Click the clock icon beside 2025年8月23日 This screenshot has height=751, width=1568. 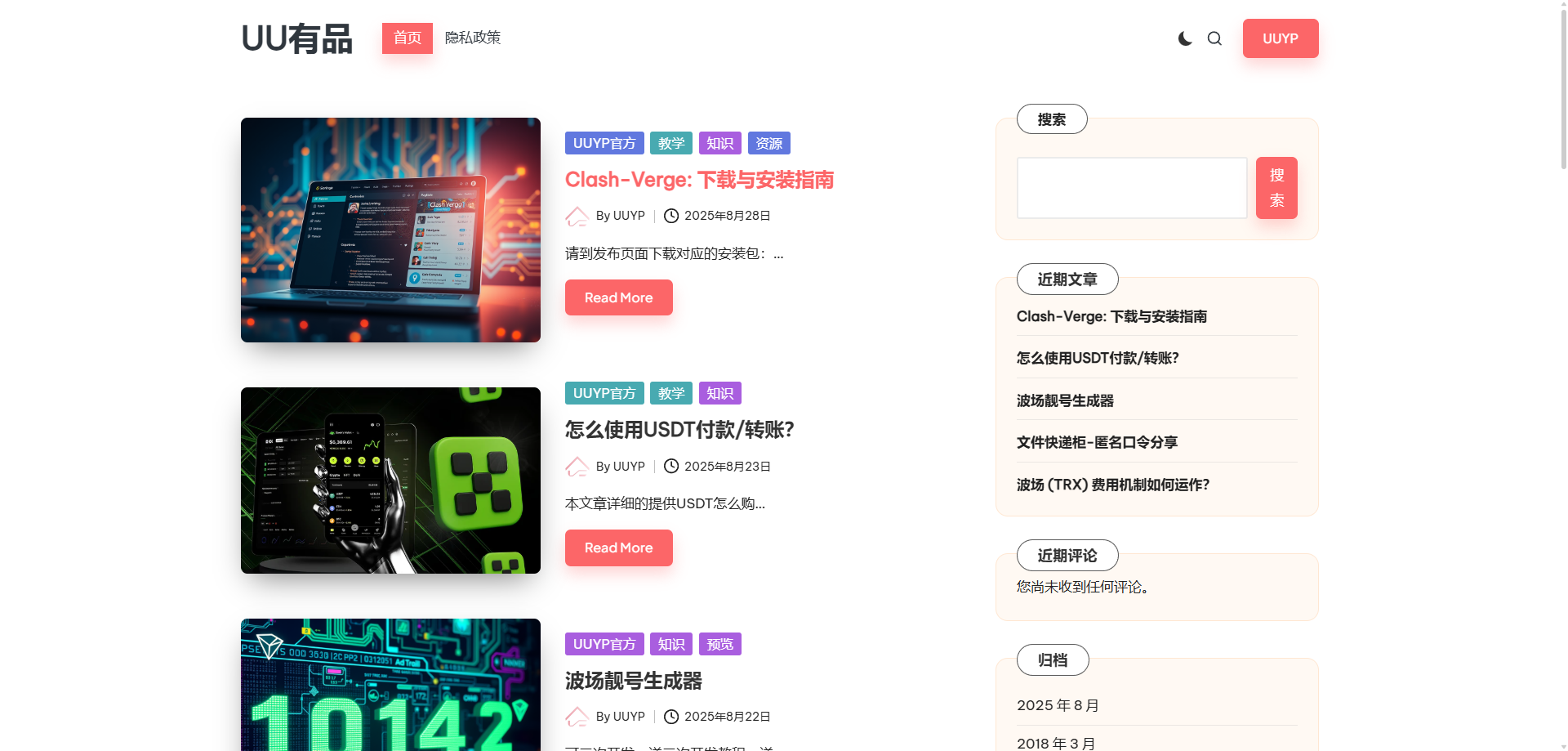[671, 467]
